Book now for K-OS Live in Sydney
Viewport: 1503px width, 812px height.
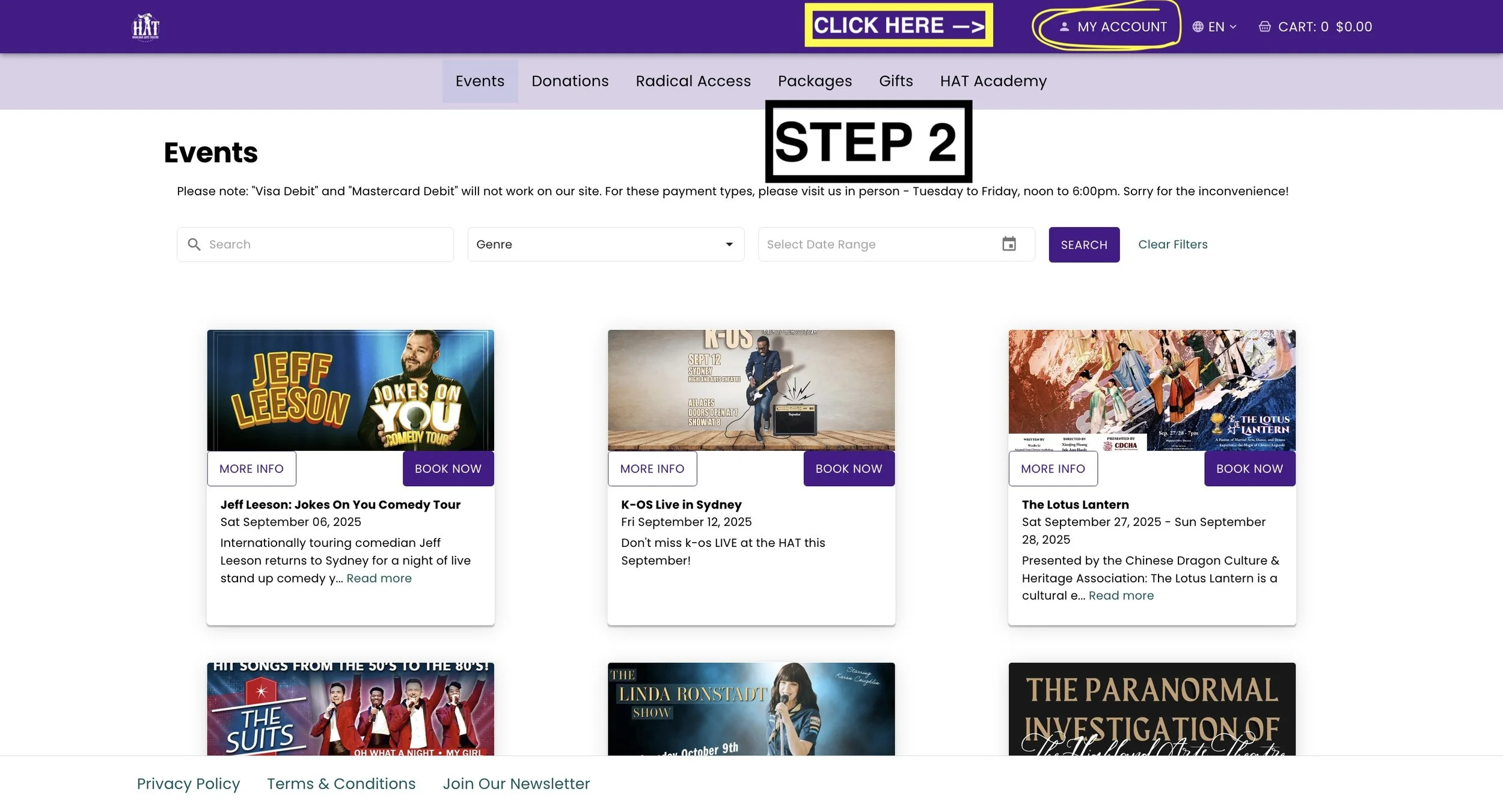pos(848,469)
